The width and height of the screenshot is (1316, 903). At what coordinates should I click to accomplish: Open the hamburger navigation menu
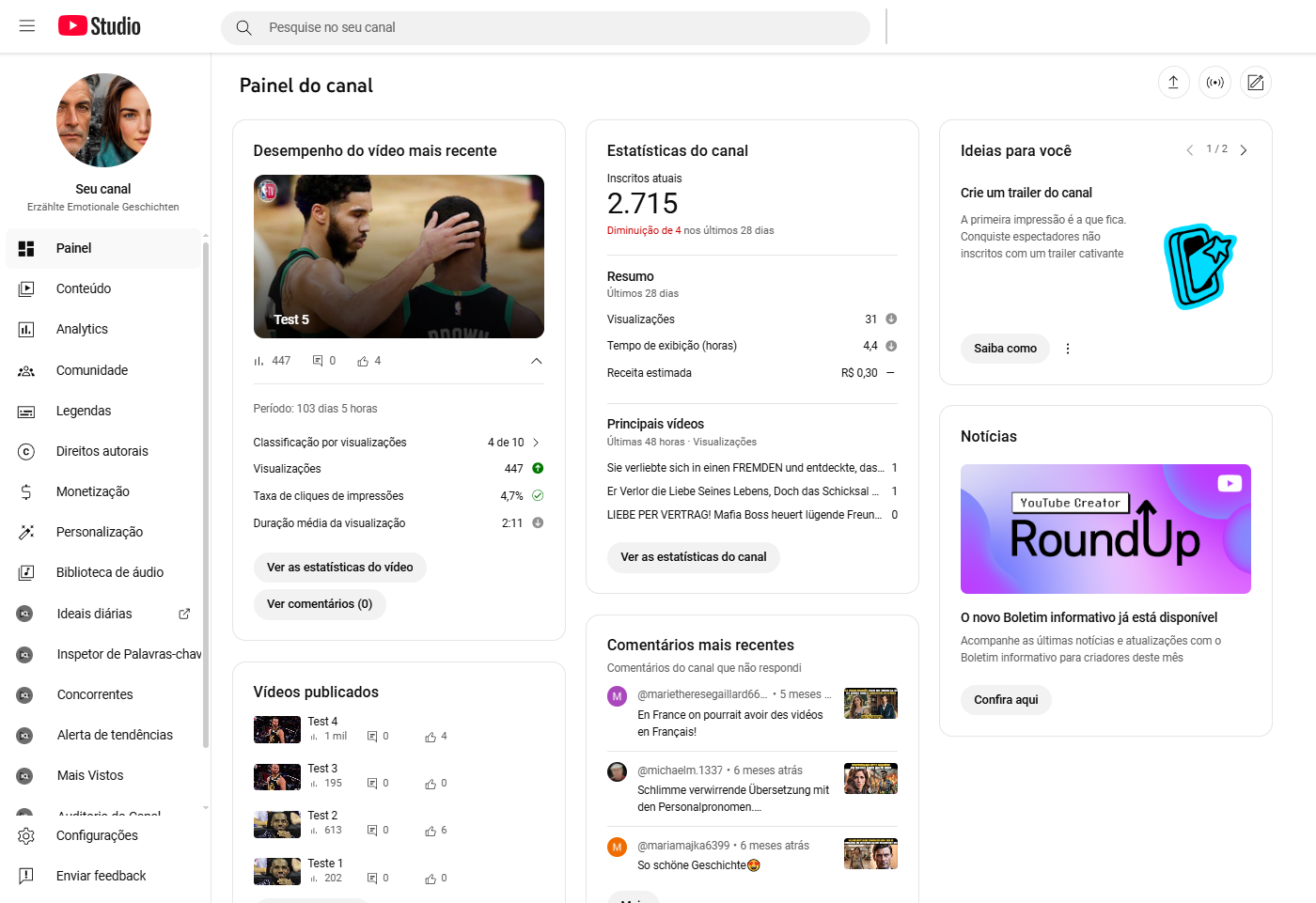coord(27,26)
